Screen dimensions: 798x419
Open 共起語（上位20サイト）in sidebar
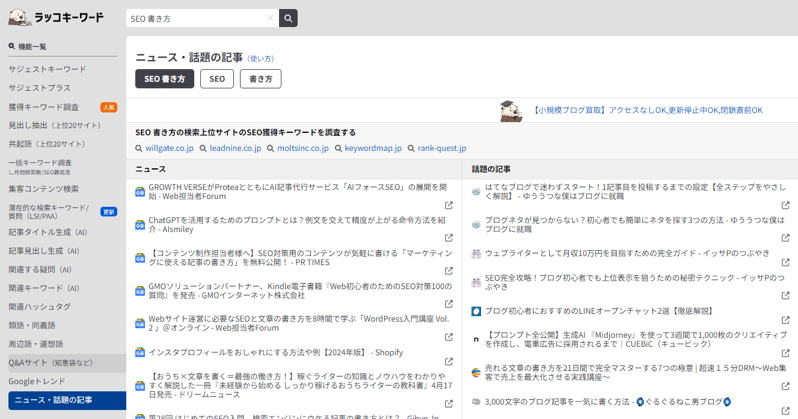(x=47, y=144)
